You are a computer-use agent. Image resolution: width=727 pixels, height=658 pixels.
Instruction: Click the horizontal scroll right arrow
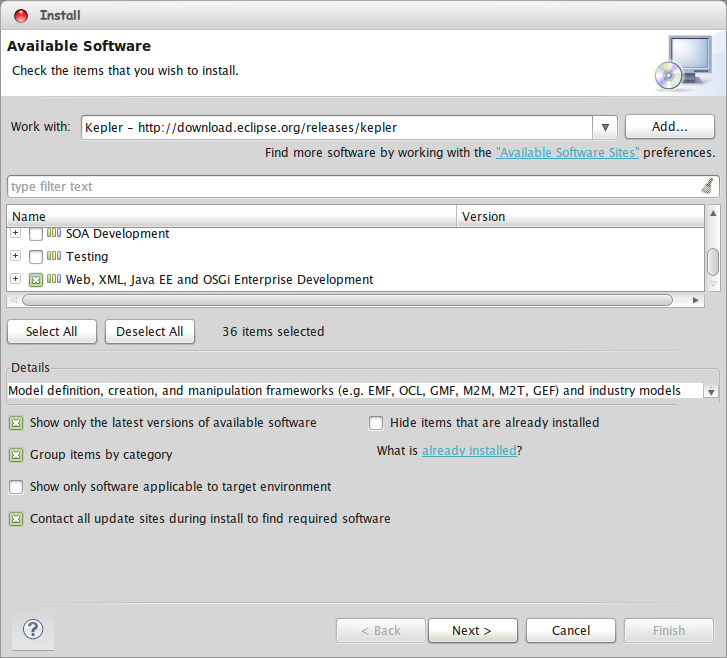(x=695, y=300)
